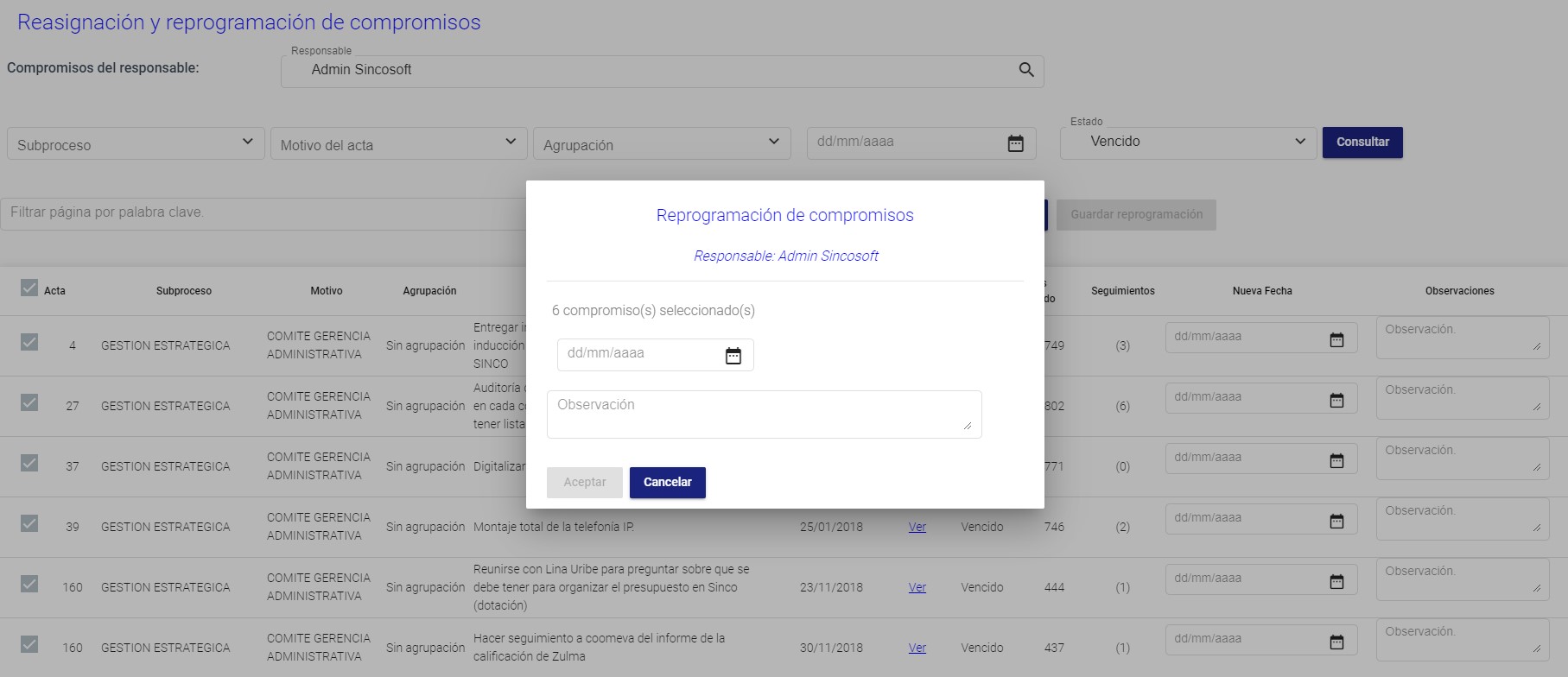This screenshot has width=1568, height=677.
Task: Click Guardar reprogramación button
Action: (1136, 215)
